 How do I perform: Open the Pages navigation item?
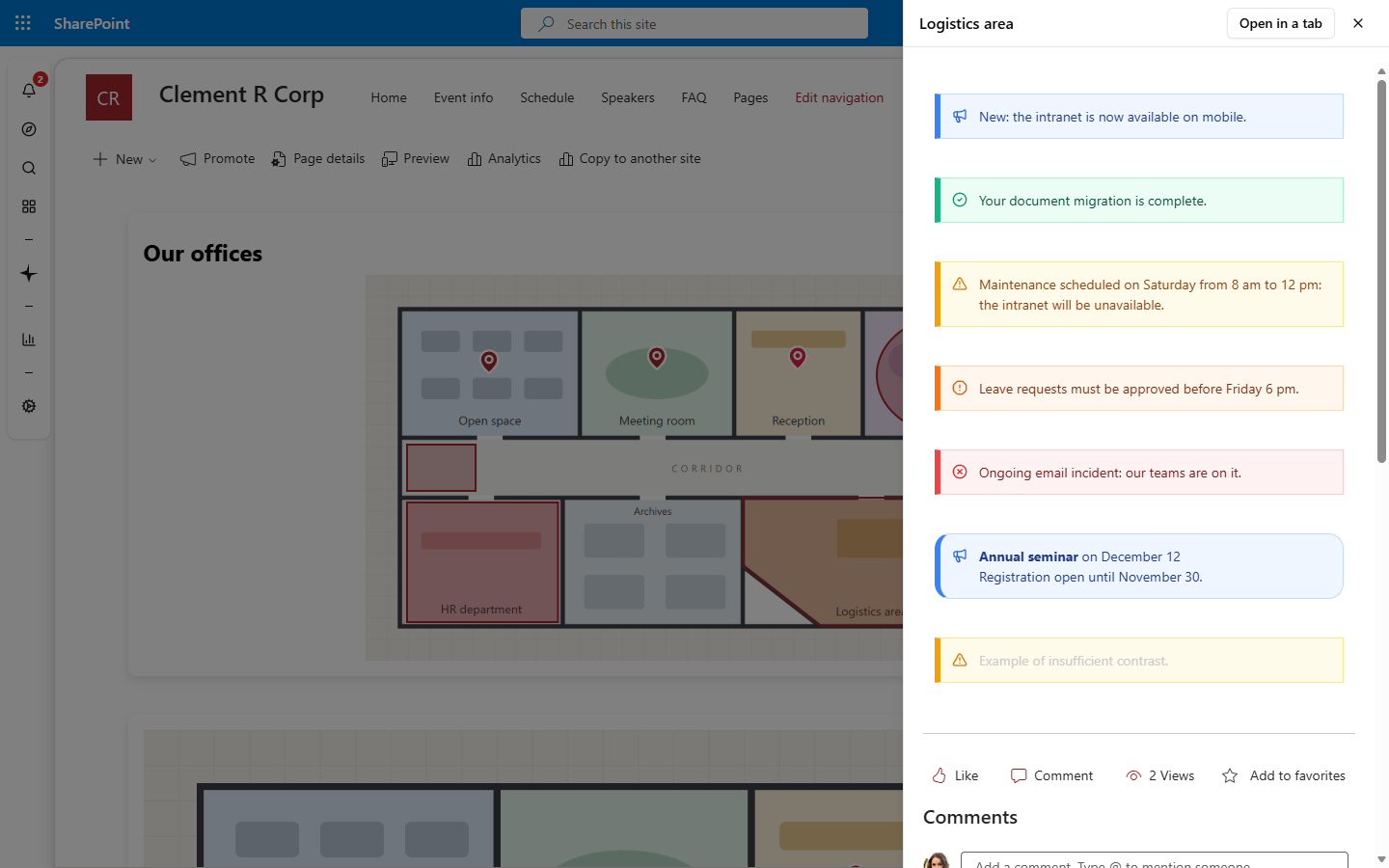pos(750,97)
